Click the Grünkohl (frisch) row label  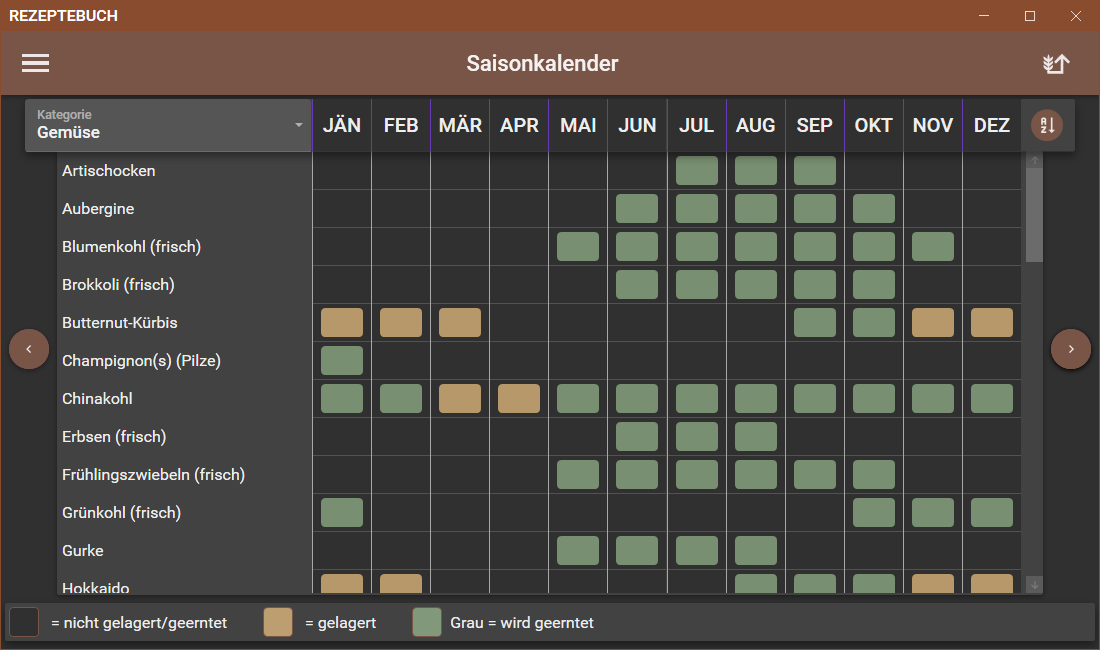tap(121, 513)
